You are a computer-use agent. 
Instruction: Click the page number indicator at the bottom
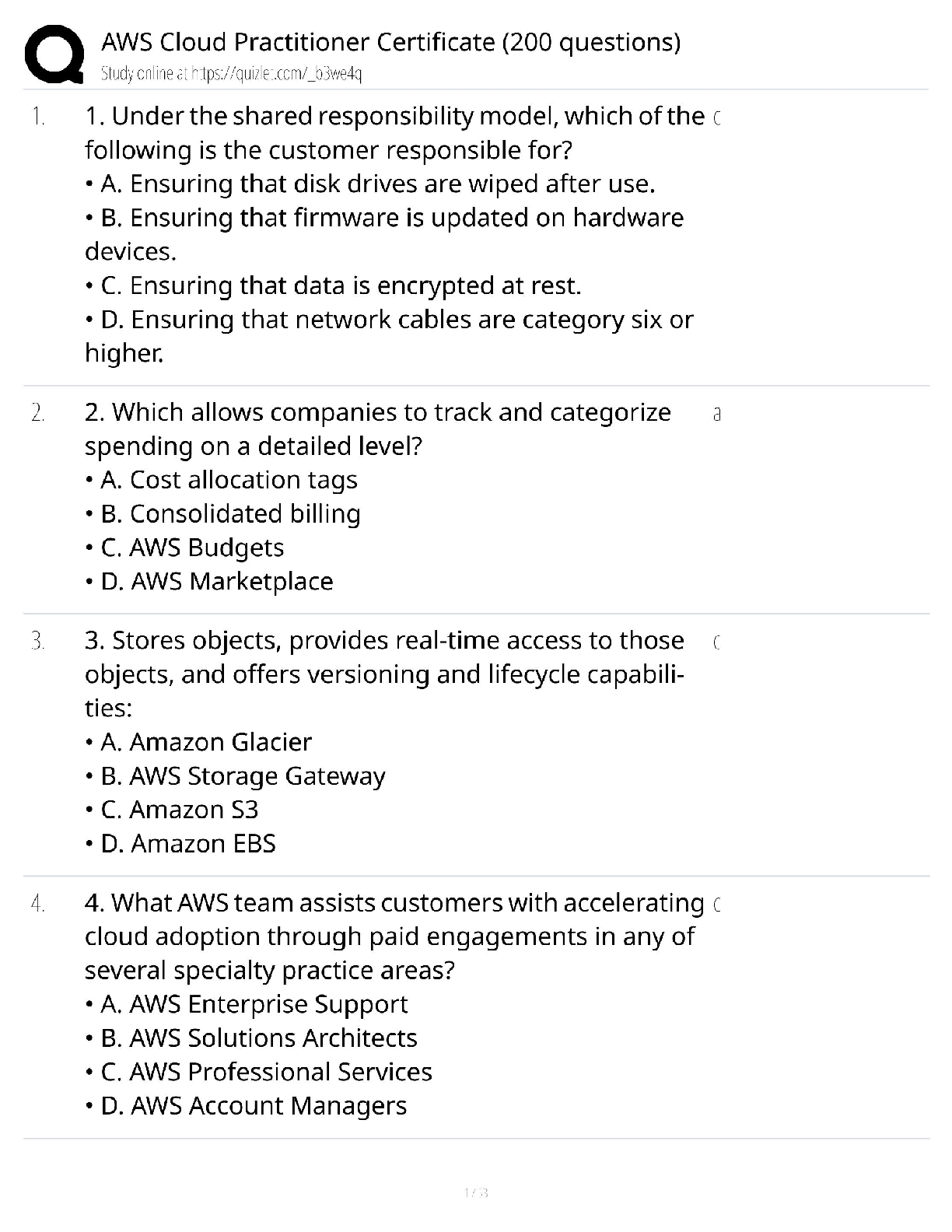click(x=475, y=1193)
